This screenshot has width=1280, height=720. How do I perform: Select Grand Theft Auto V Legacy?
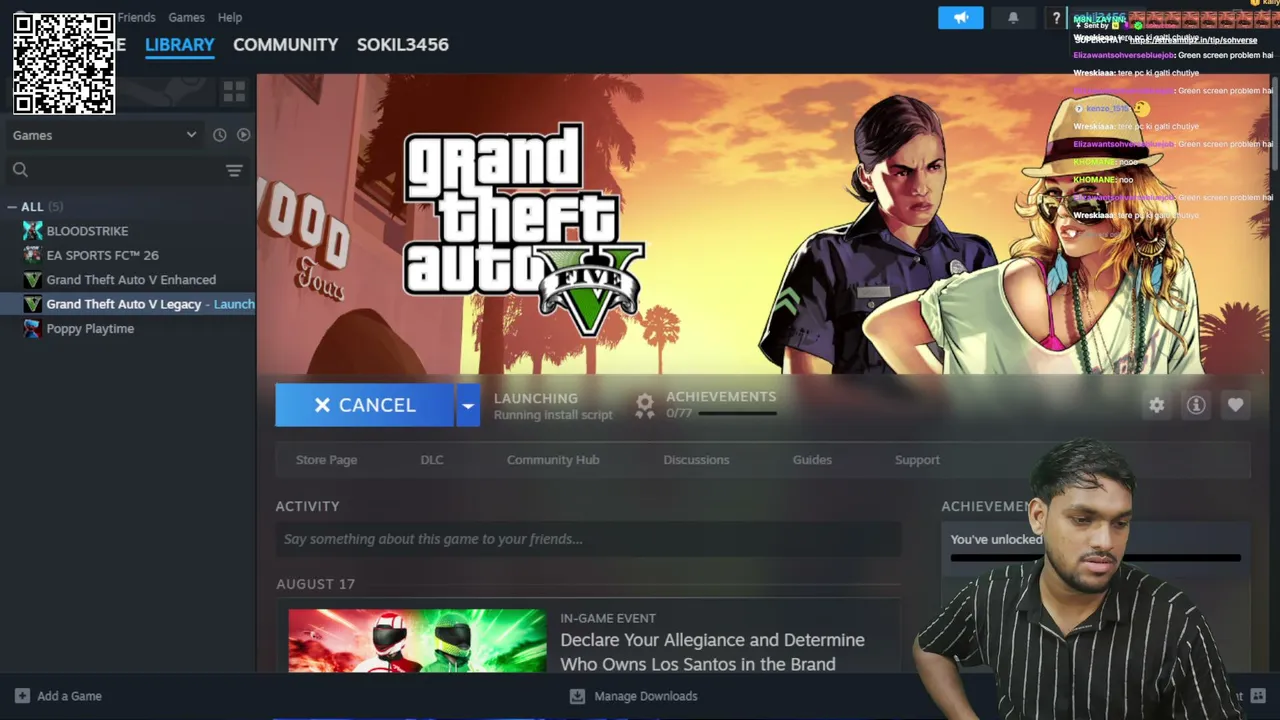coord(129,304)
